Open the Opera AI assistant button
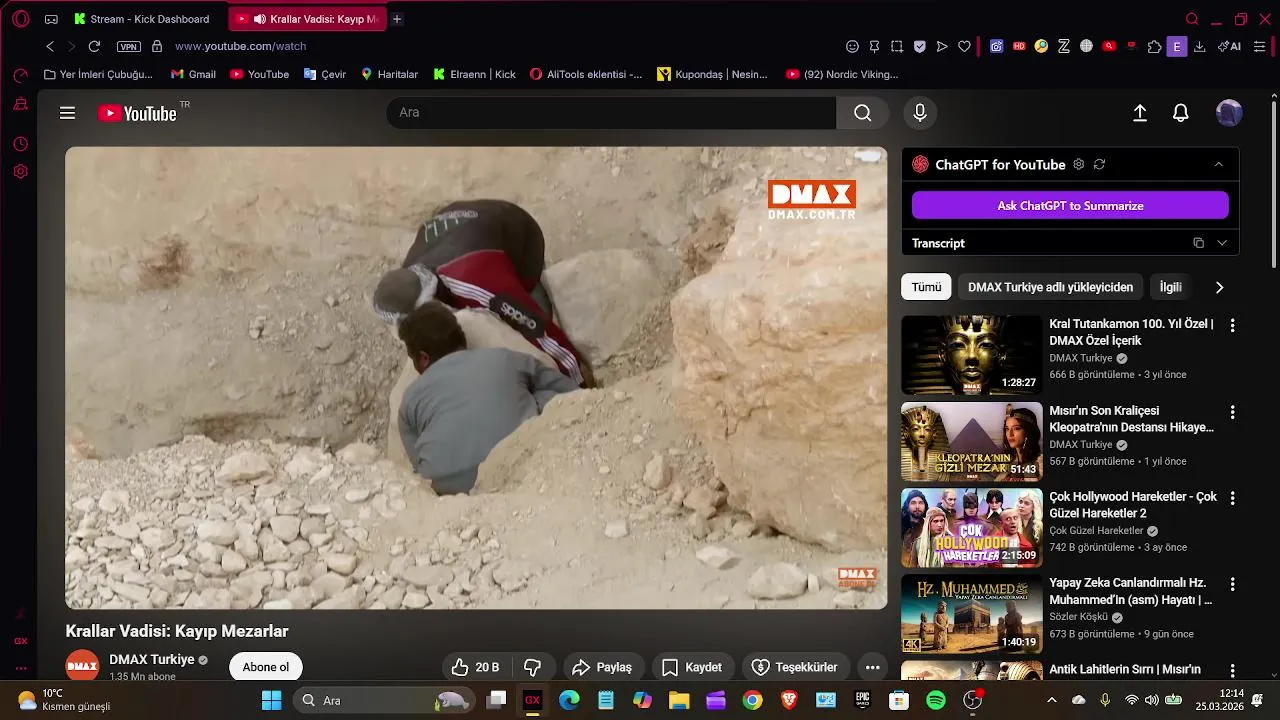Viewport: 1280px width, 720px height. tap(1229, 46)
